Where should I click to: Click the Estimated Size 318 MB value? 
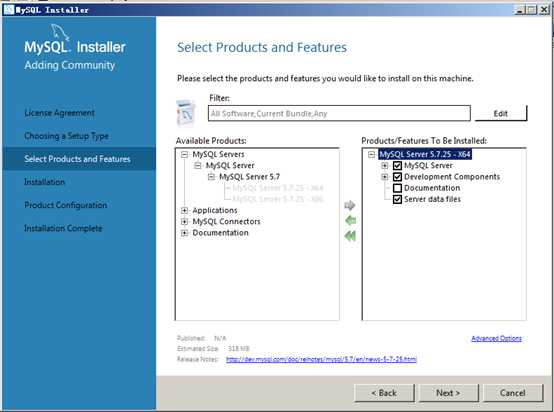pos(239,349)
